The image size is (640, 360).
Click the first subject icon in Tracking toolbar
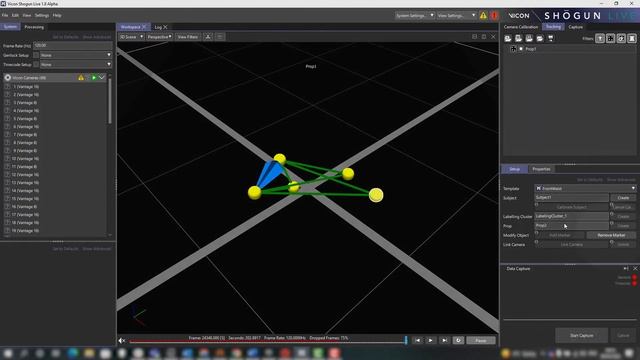click(x=508, y=38)
